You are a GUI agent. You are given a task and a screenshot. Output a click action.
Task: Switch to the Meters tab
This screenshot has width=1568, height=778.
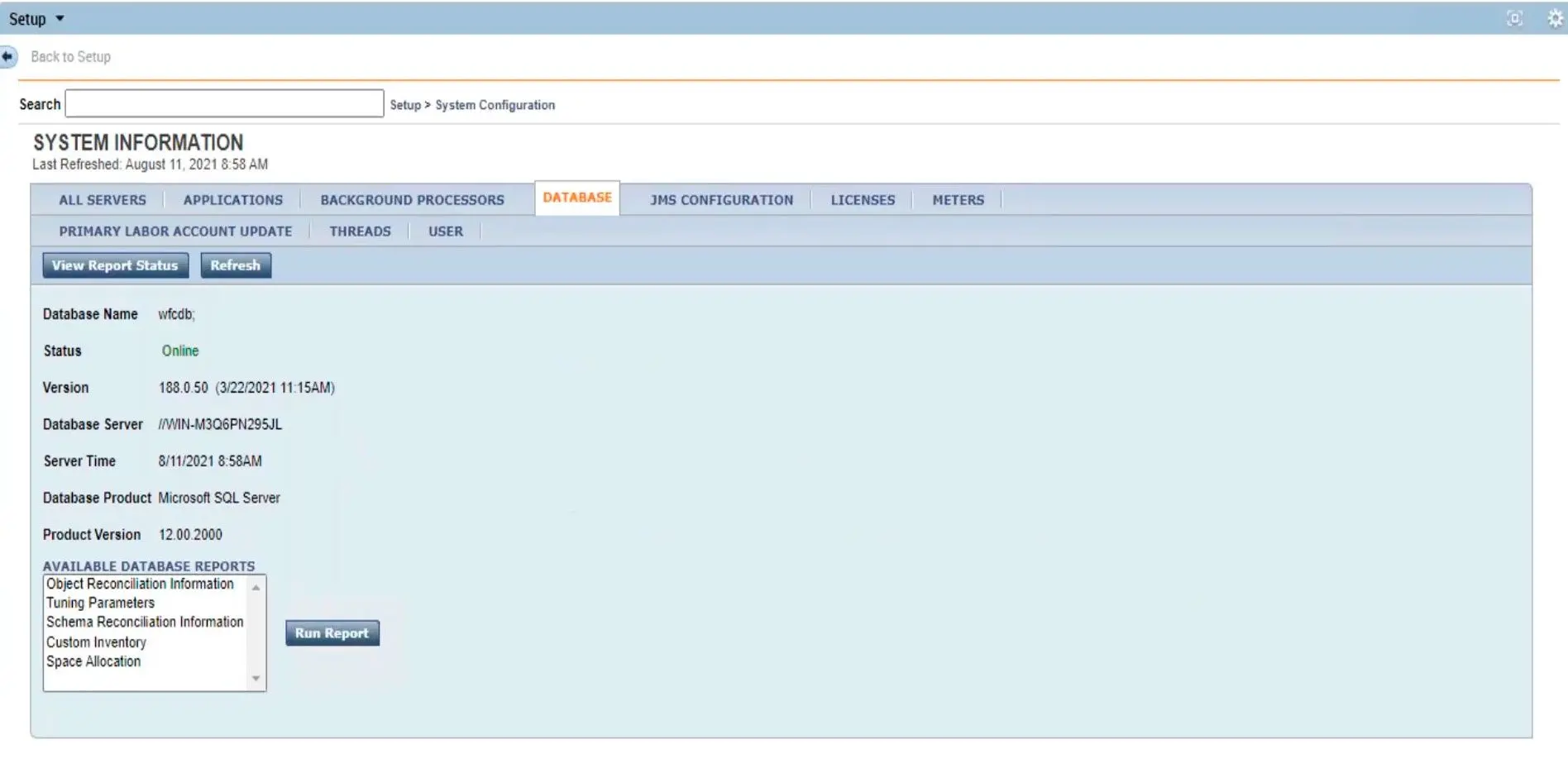[x=958, y=200]
